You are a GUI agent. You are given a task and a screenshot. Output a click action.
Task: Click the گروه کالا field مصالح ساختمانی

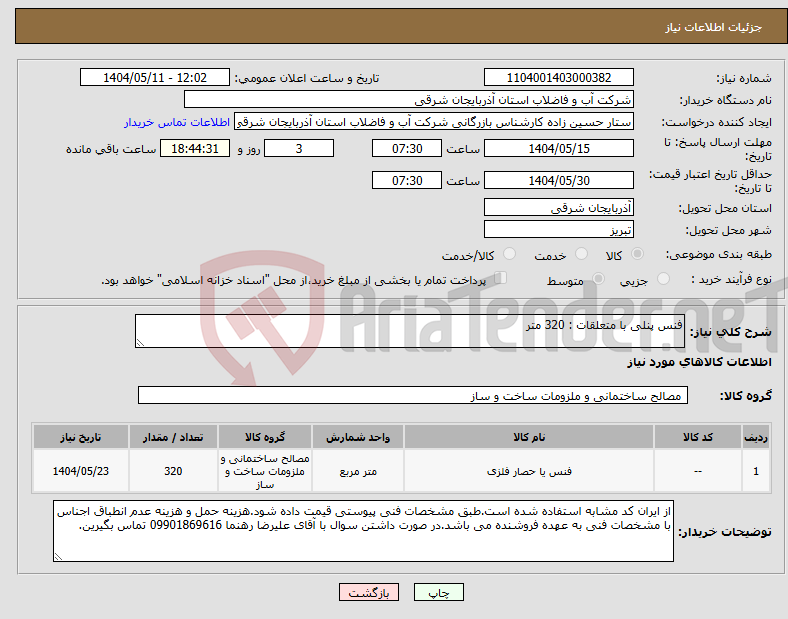(413, 395)
